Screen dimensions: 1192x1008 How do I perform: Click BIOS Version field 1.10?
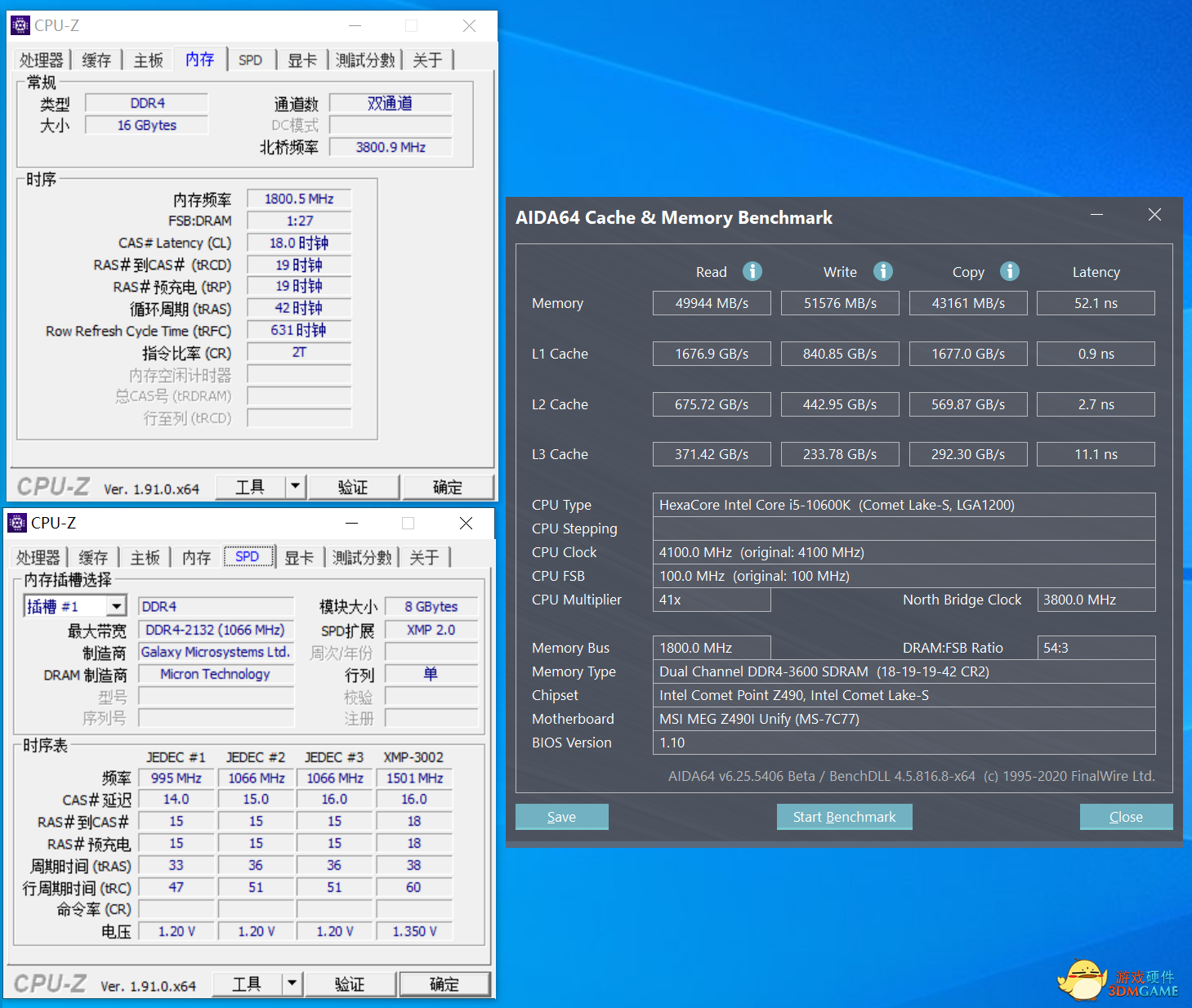pyautogui.click(x=904, y=743)
